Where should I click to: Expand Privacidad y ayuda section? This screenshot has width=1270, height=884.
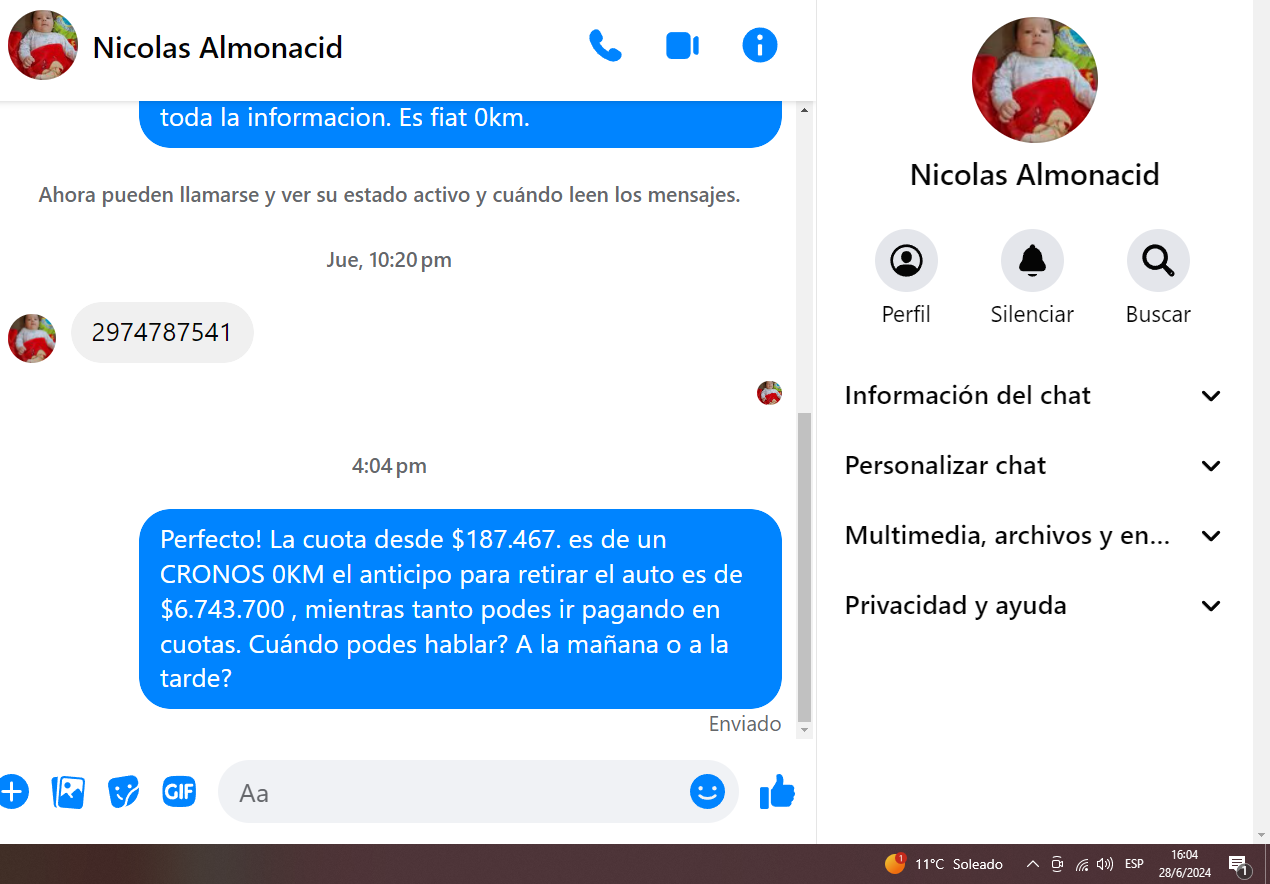[x=1033, y=606]
